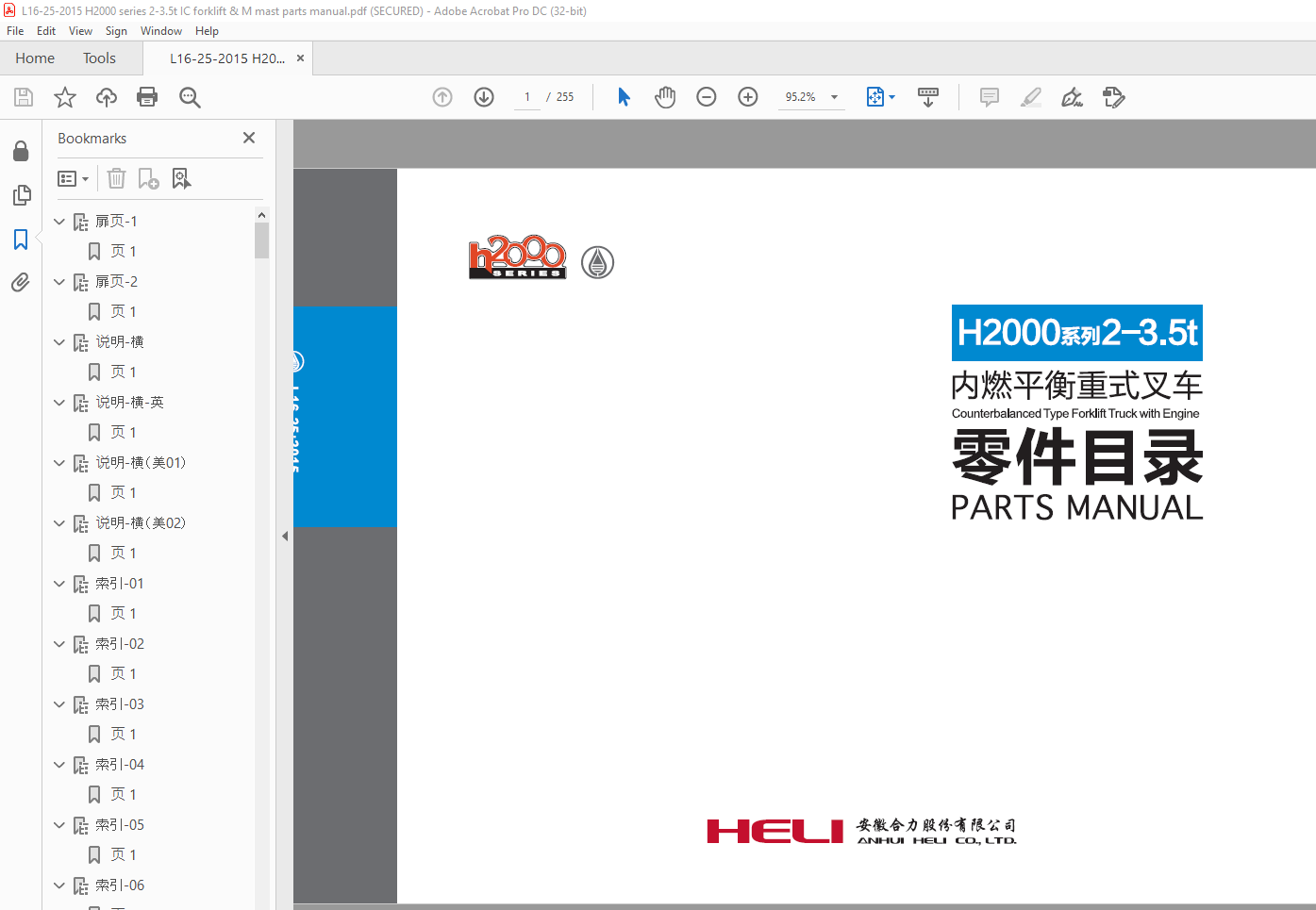1316x910 pixels.
Task: Select 页 1 under 扉页-1
Action: click(124, 252)
